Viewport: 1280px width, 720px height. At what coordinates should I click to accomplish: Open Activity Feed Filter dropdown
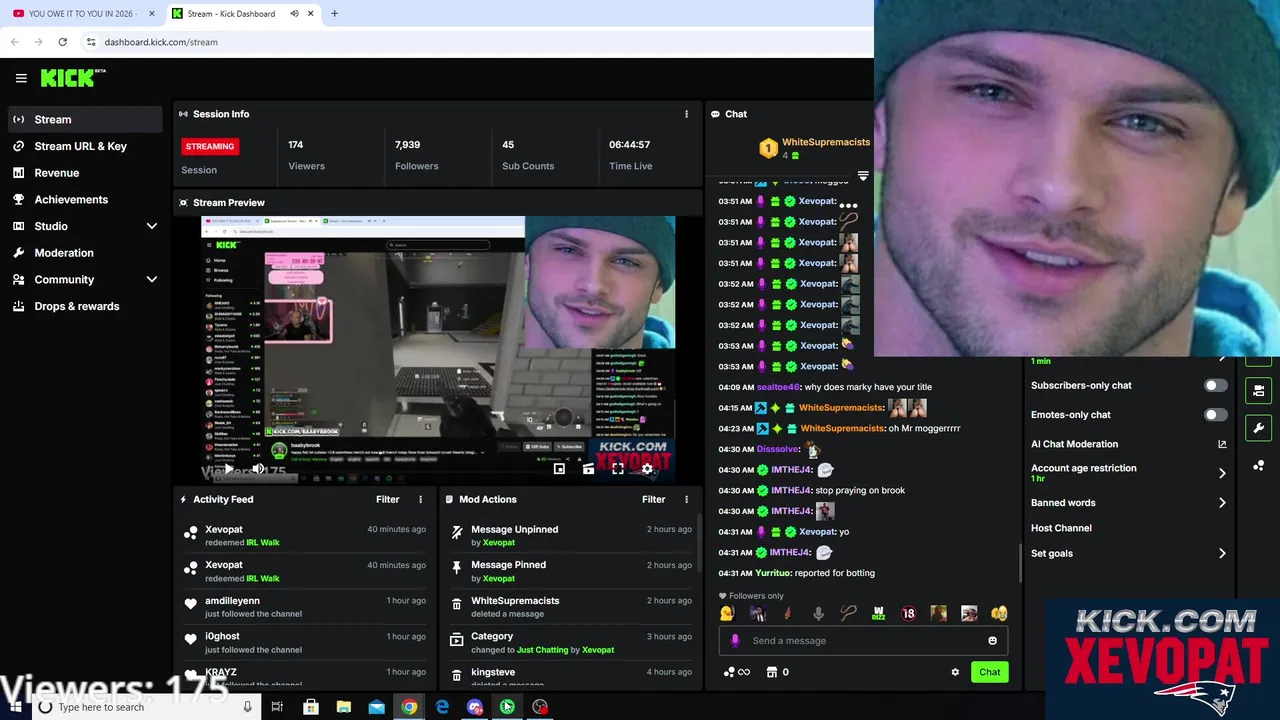tap(387, 499)
